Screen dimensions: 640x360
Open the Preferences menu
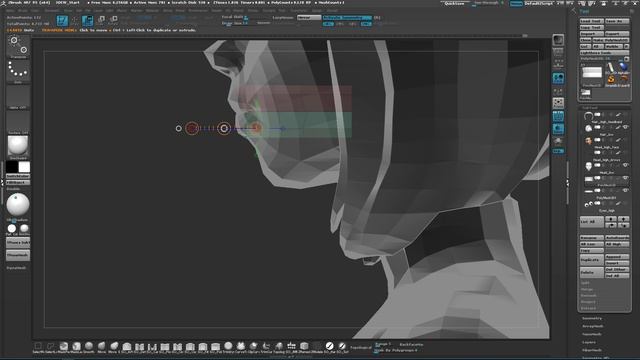point(198,11)
